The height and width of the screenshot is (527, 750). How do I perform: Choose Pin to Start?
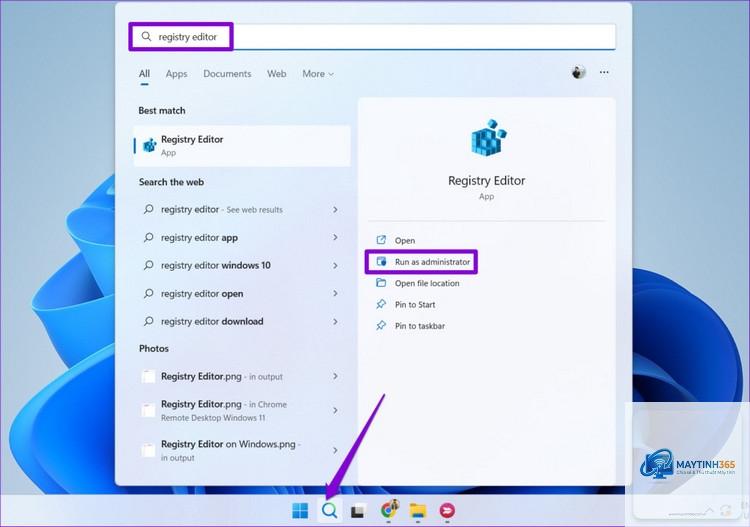pyautogui.click(x=415, y=305)
